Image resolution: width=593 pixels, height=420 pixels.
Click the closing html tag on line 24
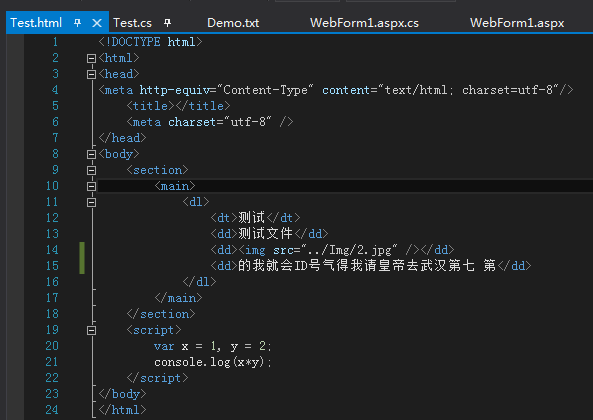pyautogui.click(x=122, y=410)
